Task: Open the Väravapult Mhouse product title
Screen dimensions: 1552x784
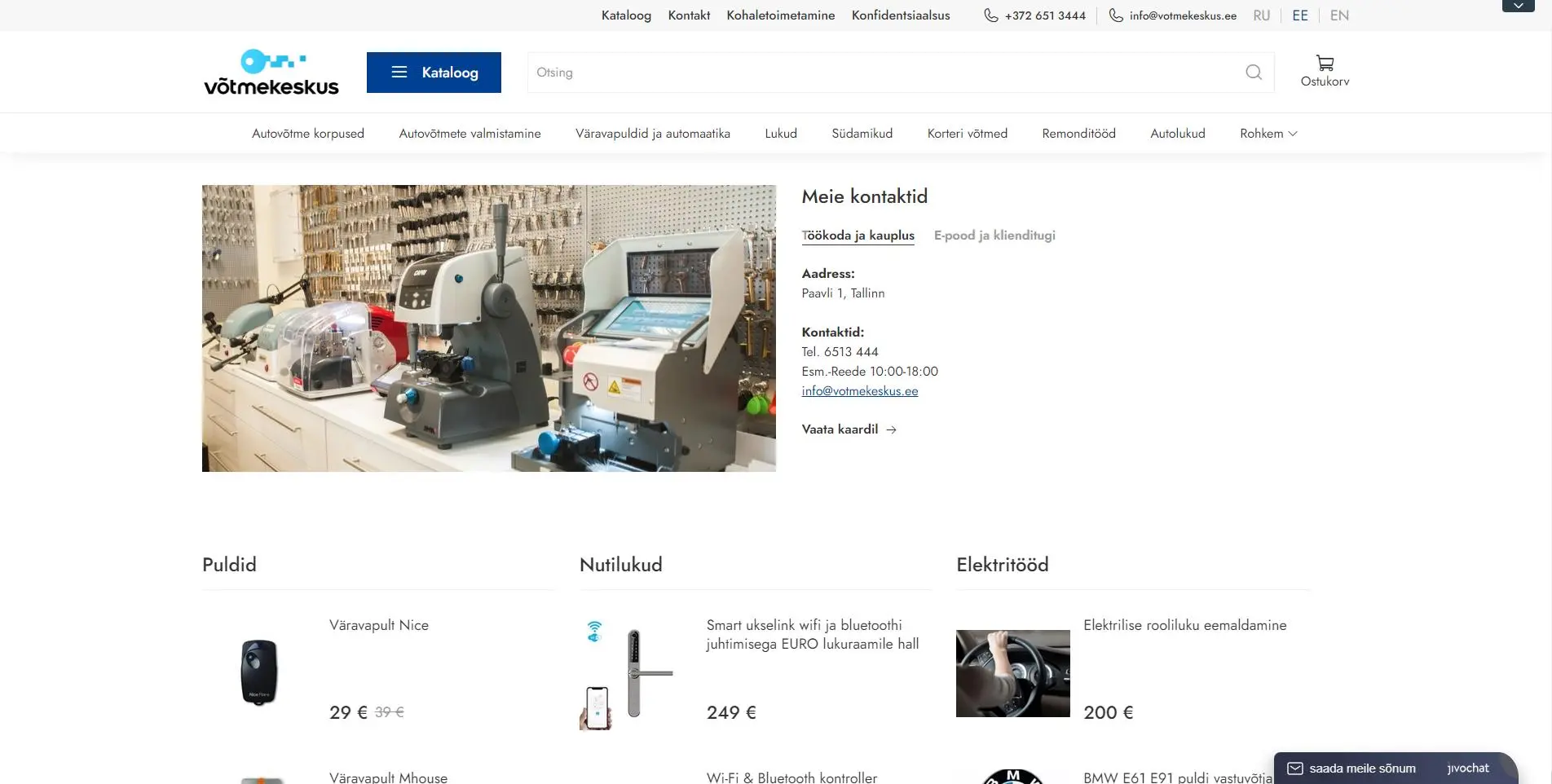Action: pos(388,777)
